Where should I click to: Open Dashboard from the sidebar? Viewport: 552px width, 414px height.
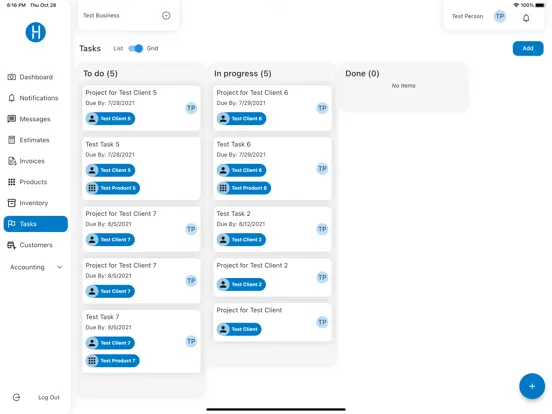point(35,77)
